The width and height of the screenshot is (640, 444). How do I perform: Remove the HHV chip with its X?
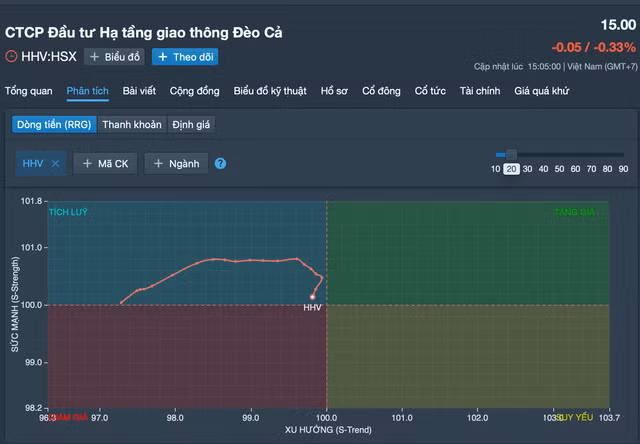pyautogui.click(x=56, y=164)
